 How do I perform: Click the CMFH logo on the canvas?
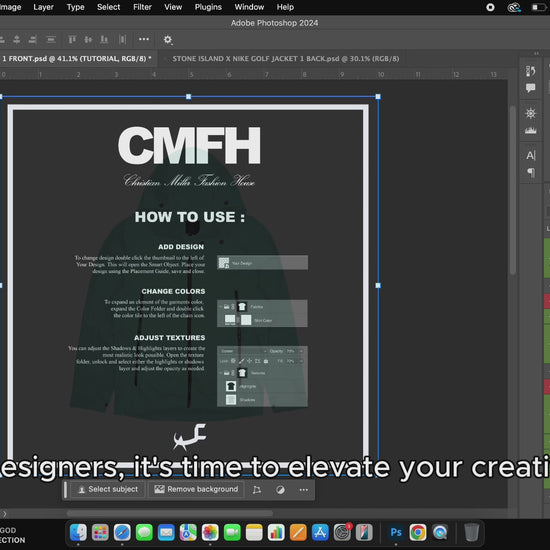click(189, 146)
